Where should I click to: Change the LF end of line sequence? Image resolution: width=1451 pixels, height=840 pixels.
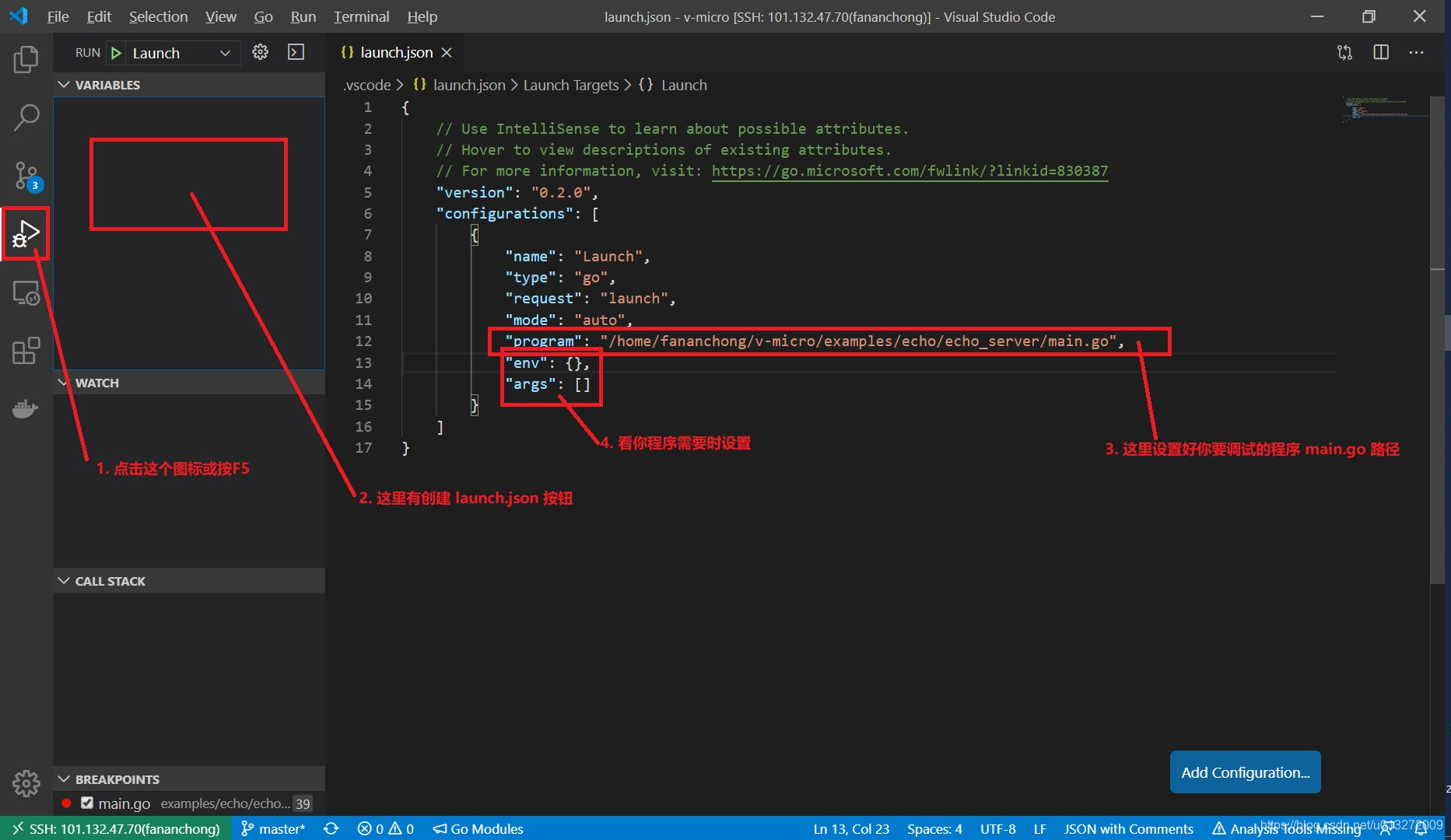click(x=1040, y=828)
